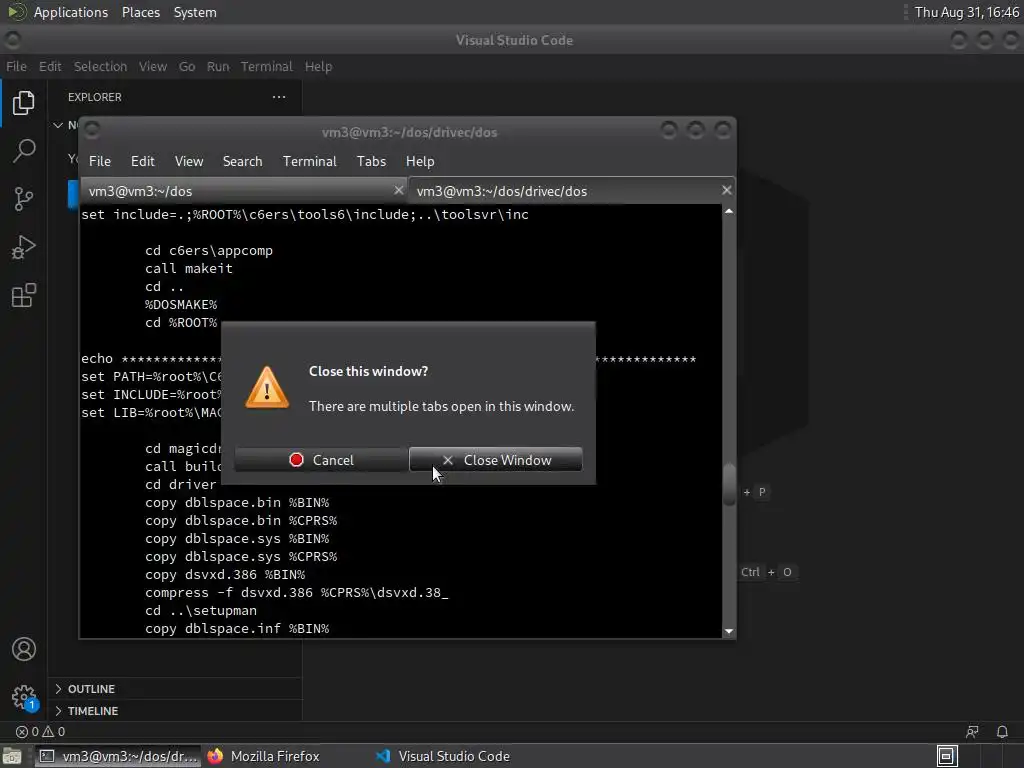Viewport: 1024px width, 768px height.
Task: Expand the Outline section
Action: point(175,689)
